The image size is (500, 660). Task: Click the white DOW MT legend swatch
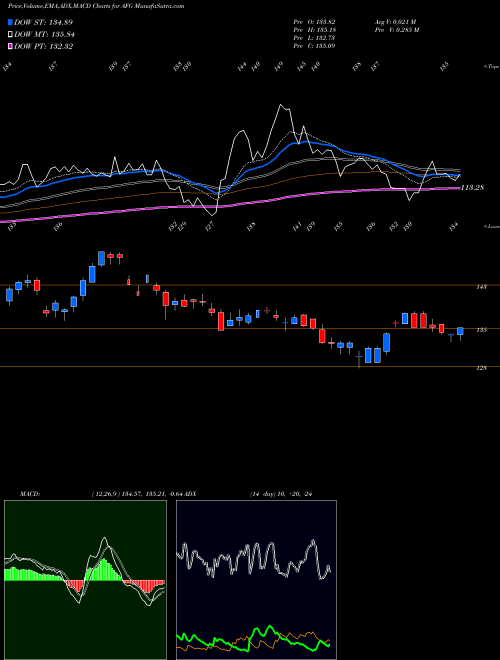[x=10, y=35]
